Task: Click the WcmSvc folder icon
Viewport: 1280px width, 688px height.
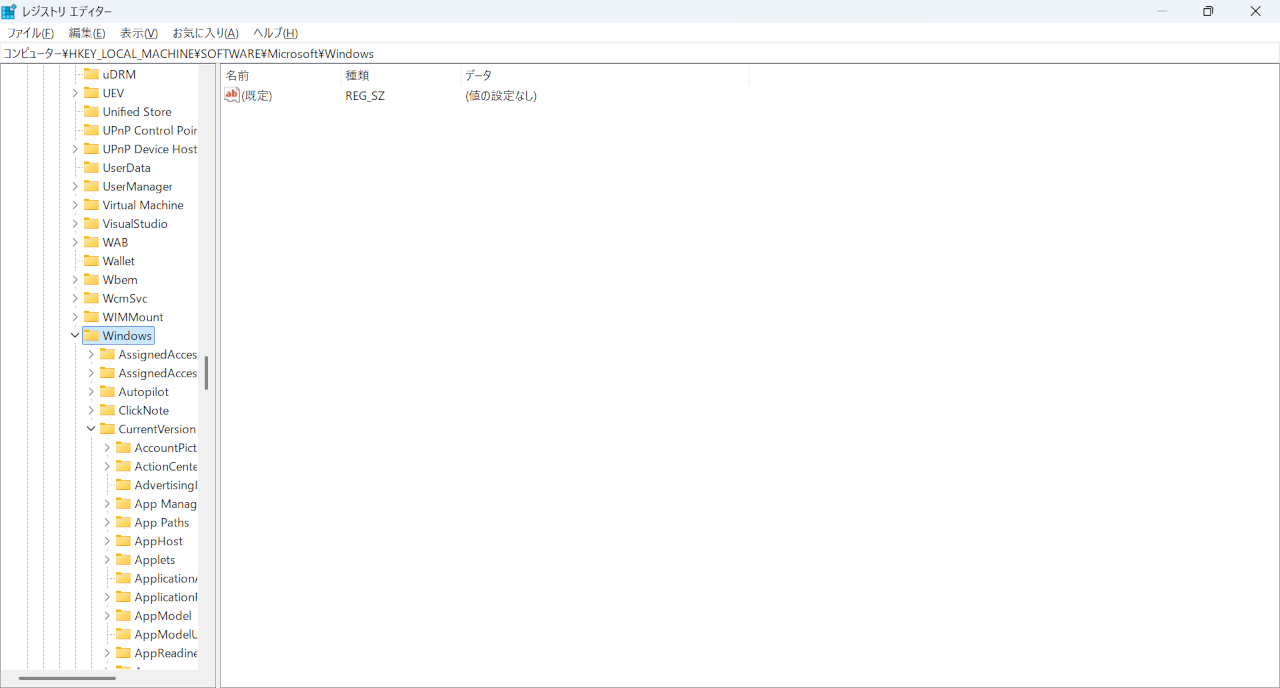Action: [x=91, y=298]
